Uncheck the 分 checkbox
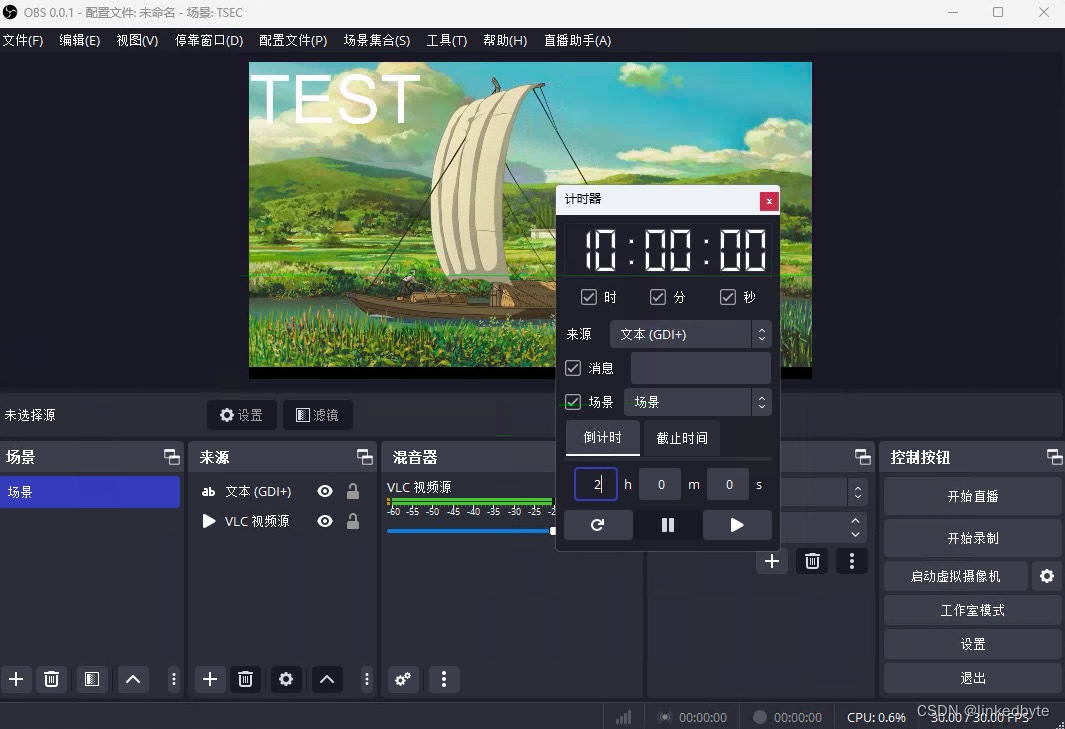The image size is (1065, 729). [657, 297]
